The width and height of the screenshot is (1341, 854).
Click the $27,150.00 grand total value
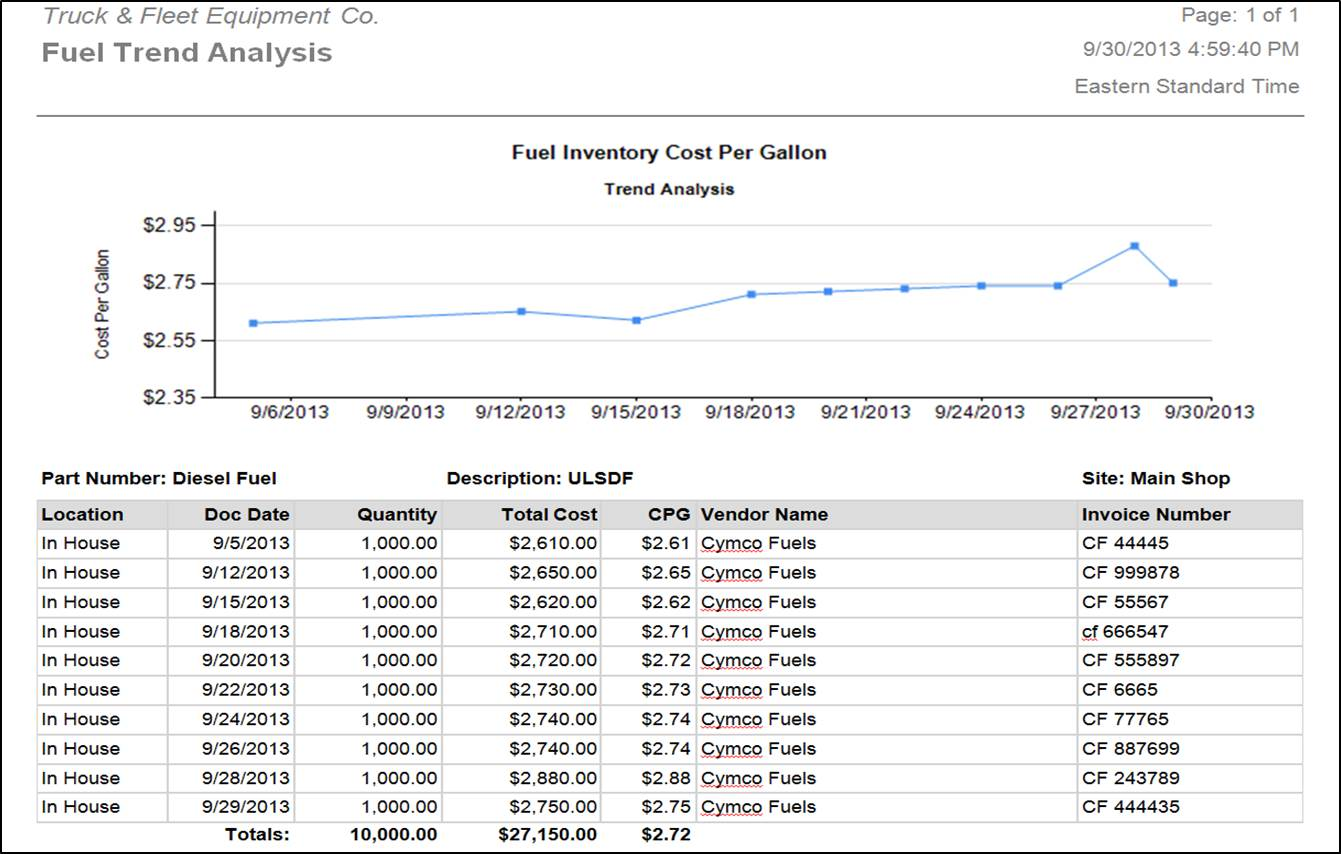[547, 834]
